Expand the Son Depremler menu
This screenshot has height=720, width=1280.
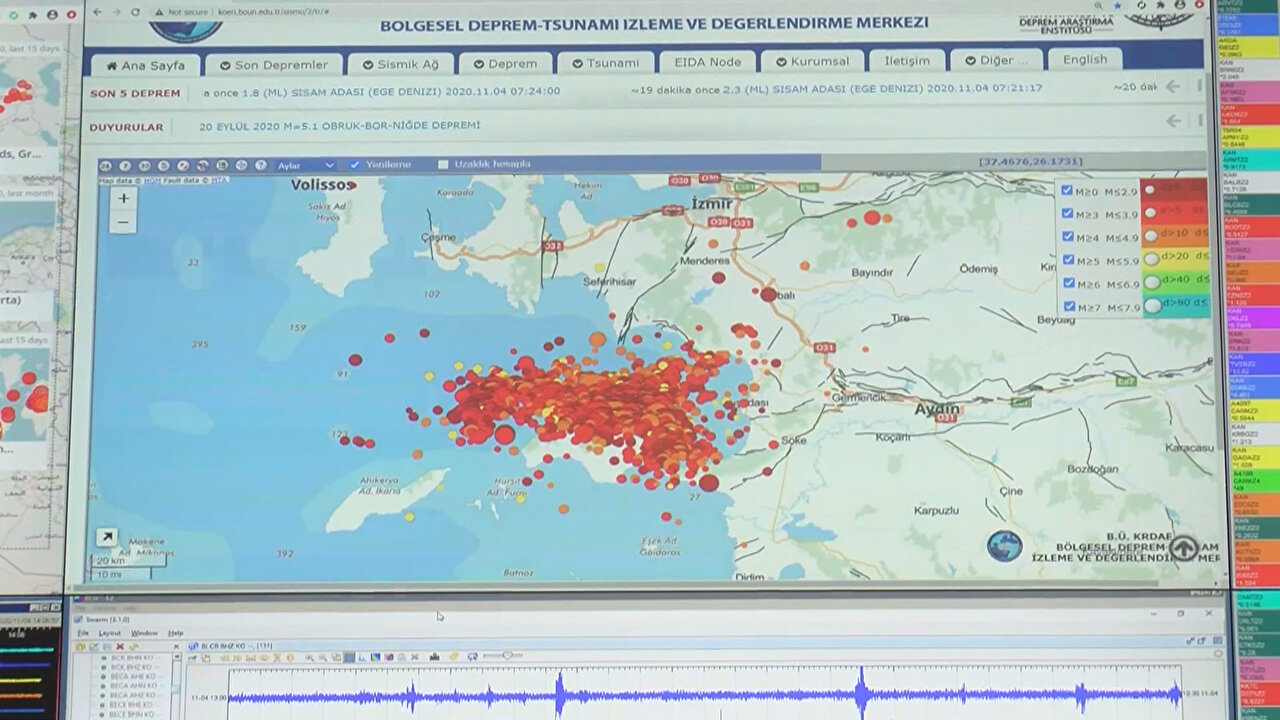[273, 63]
